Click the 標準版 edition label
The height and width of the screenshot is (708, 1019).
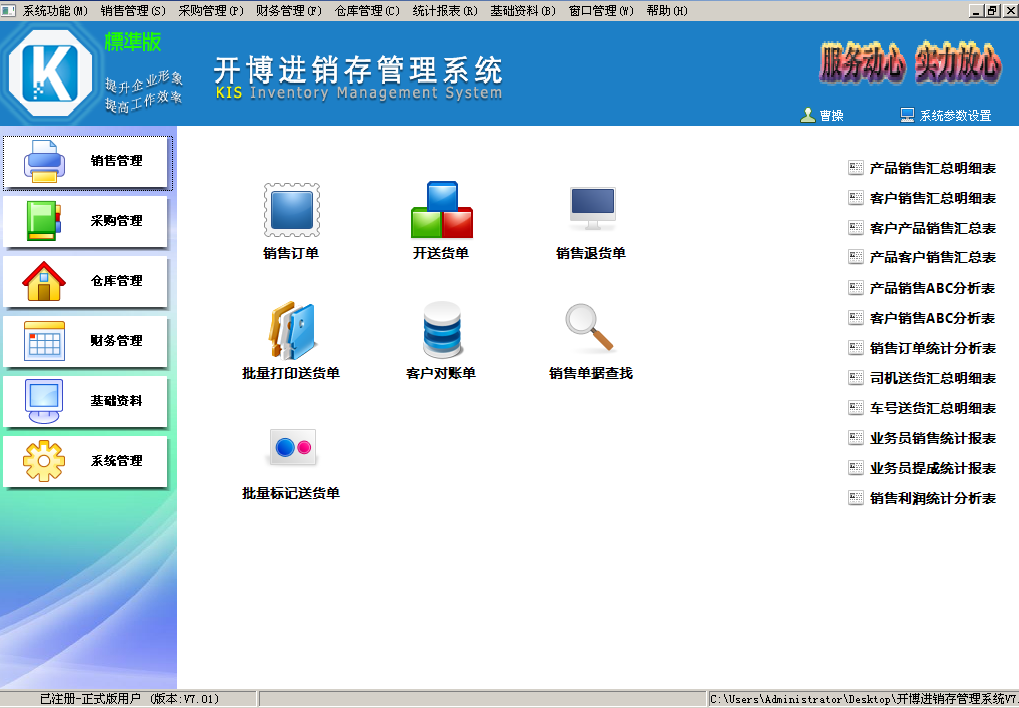coord(133,42)
